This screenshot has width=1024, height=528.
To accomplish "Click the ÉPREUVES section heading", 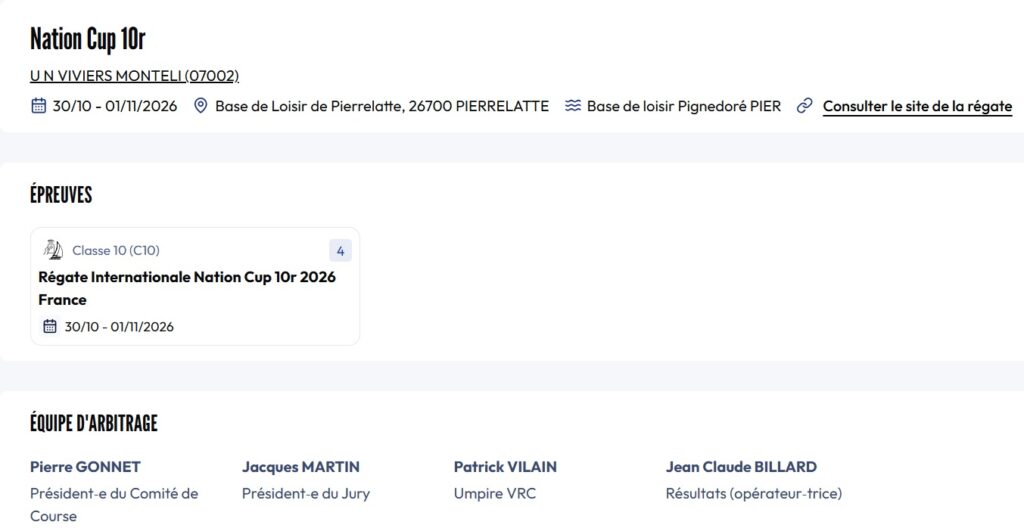I will pos(61,195).
